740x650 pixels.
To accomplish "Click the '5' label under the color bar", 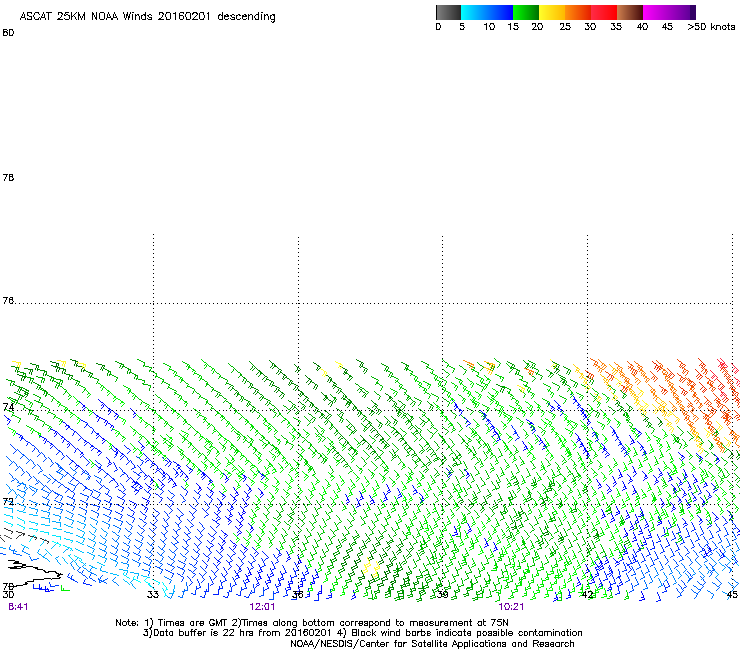I will pos(462,27).
